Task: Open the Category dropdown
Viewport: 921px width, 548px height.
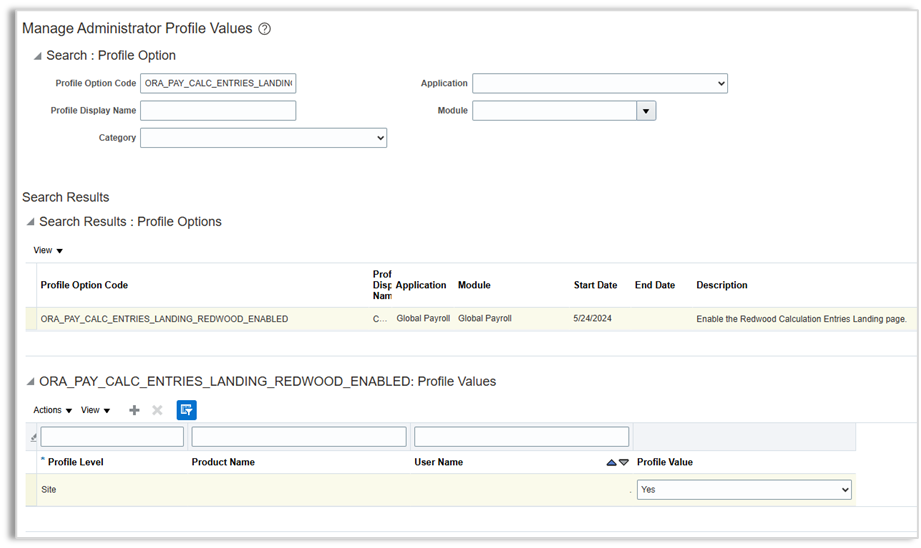Action: click(263, 138)
